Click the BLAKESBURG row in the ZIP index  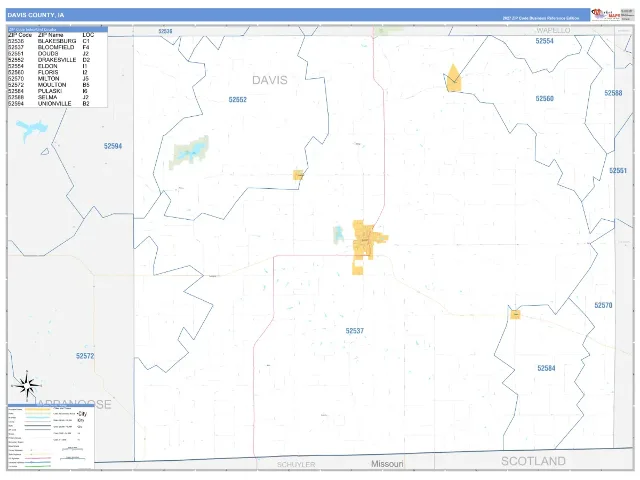pyautogui.click(x=51, y=41)
